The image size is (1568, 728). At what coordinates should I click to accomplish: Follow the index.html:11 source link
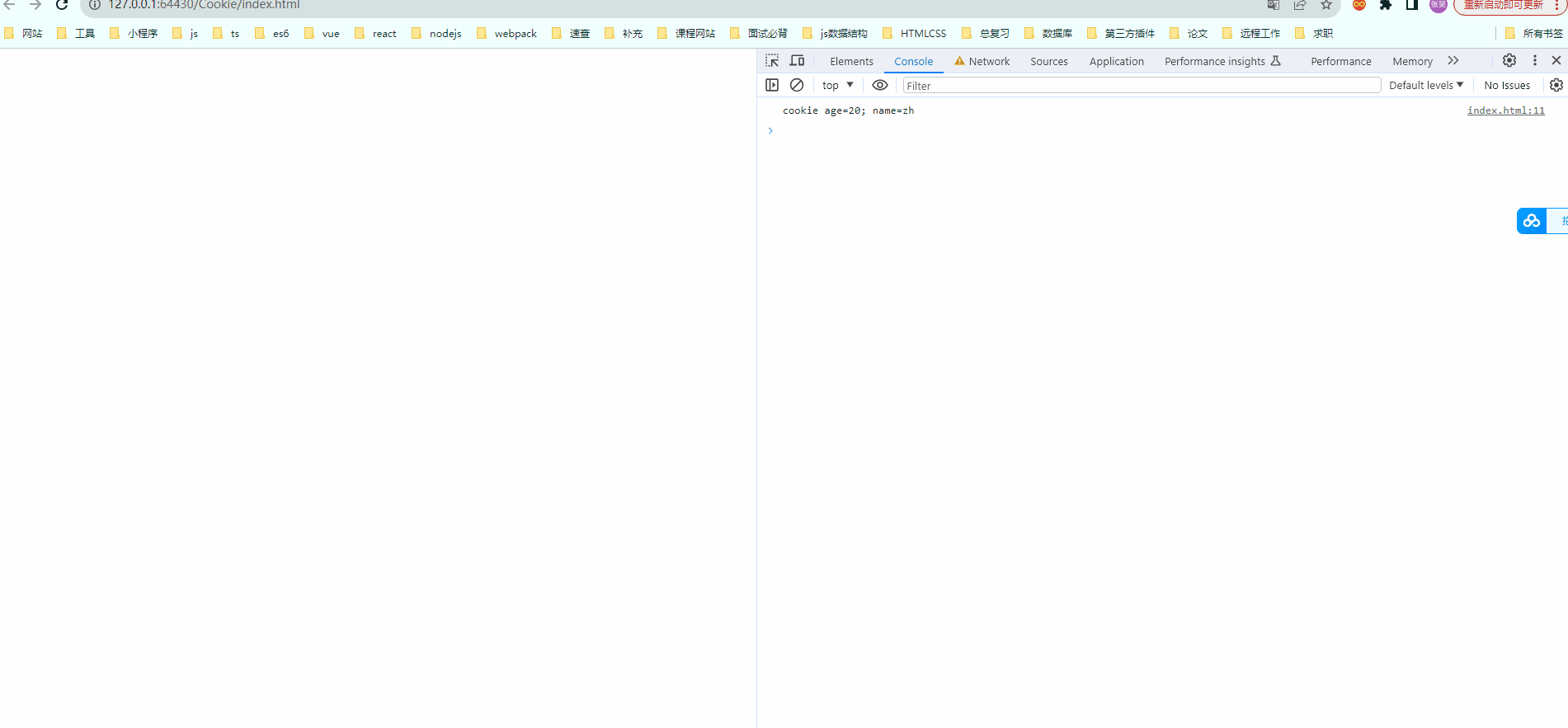[1505, 110]
